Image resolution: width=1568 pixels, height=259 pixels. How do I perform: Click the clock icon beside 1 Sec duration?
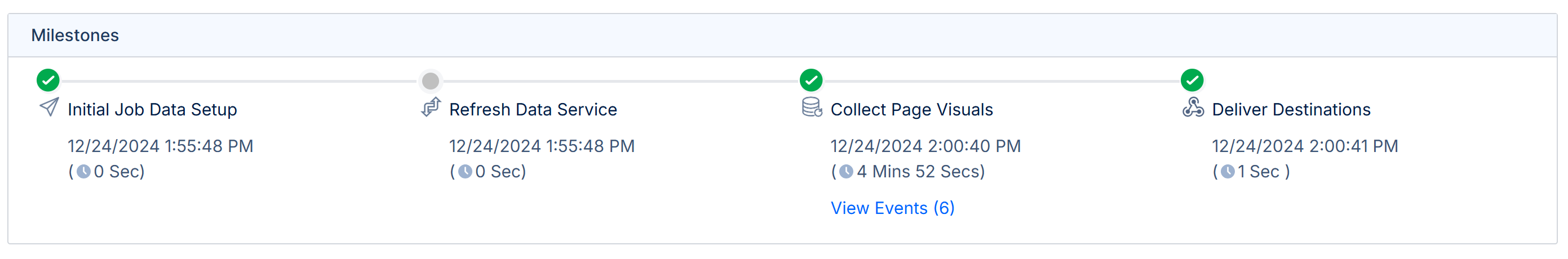click(1228, 172)
